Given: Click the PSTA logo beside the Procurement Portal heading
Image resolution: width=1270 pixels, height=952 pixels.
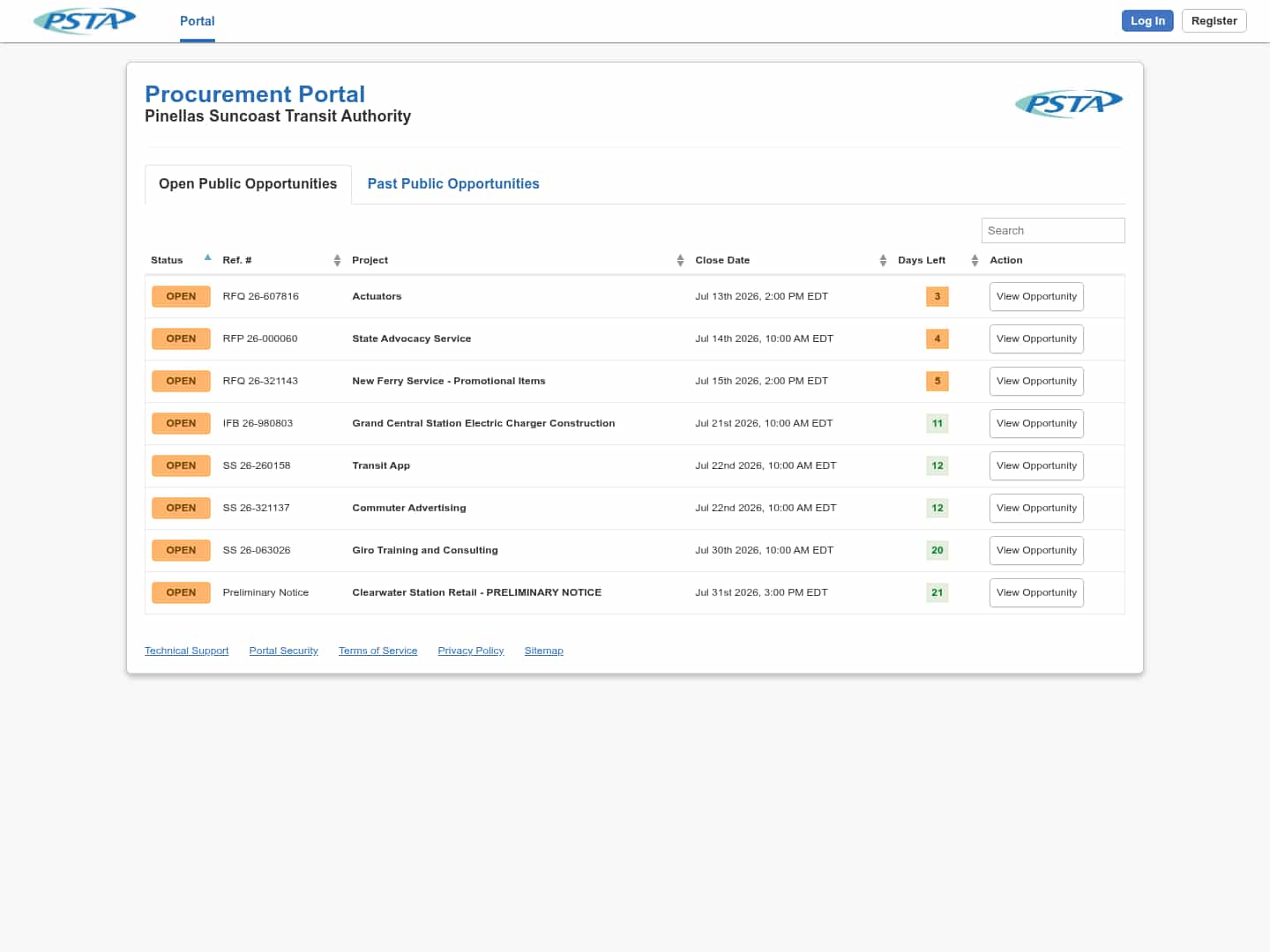Looking at the screenshot, I should point(1069,104).
